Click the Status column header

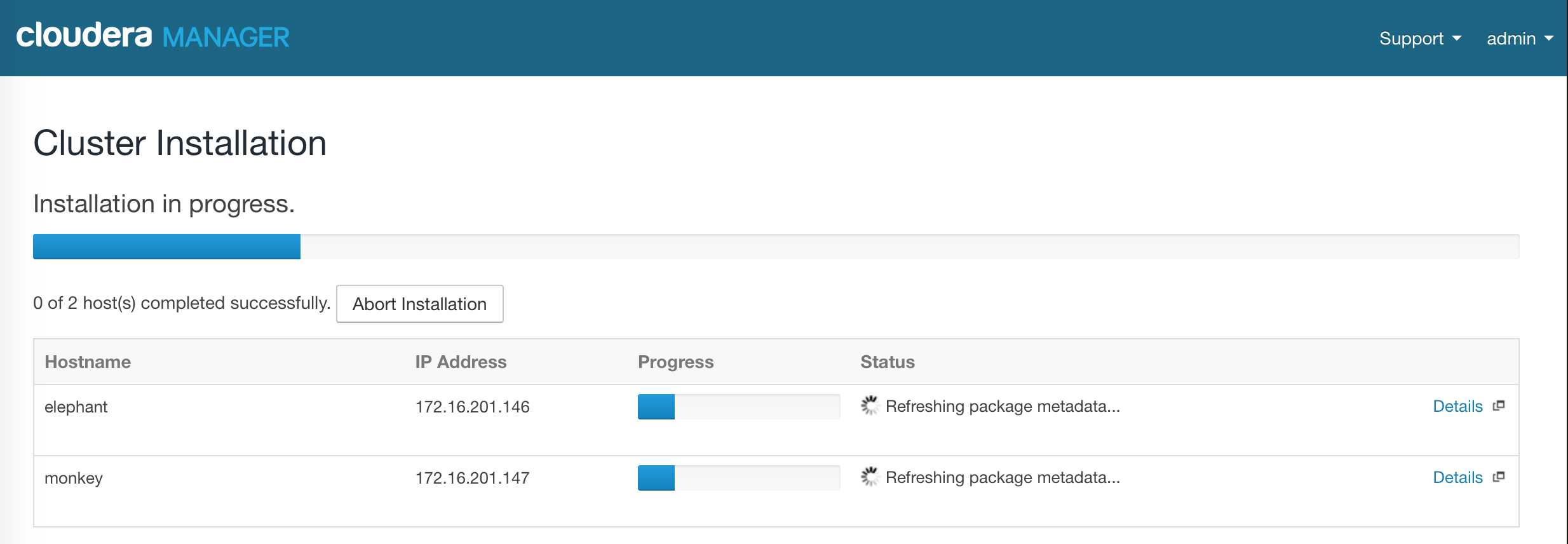pyautogui.click(x=888, y=362)
